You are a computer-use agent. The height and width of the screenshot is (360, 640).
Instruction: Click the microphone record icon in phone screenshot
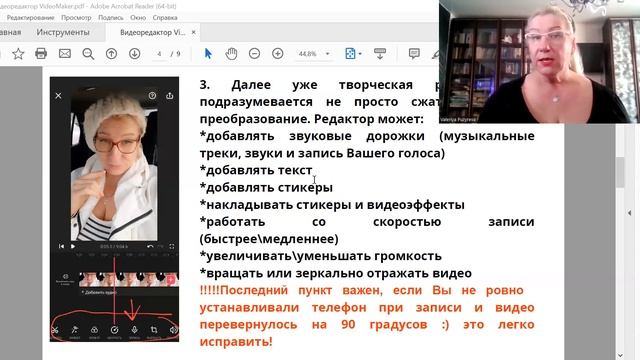pos(134,330)
